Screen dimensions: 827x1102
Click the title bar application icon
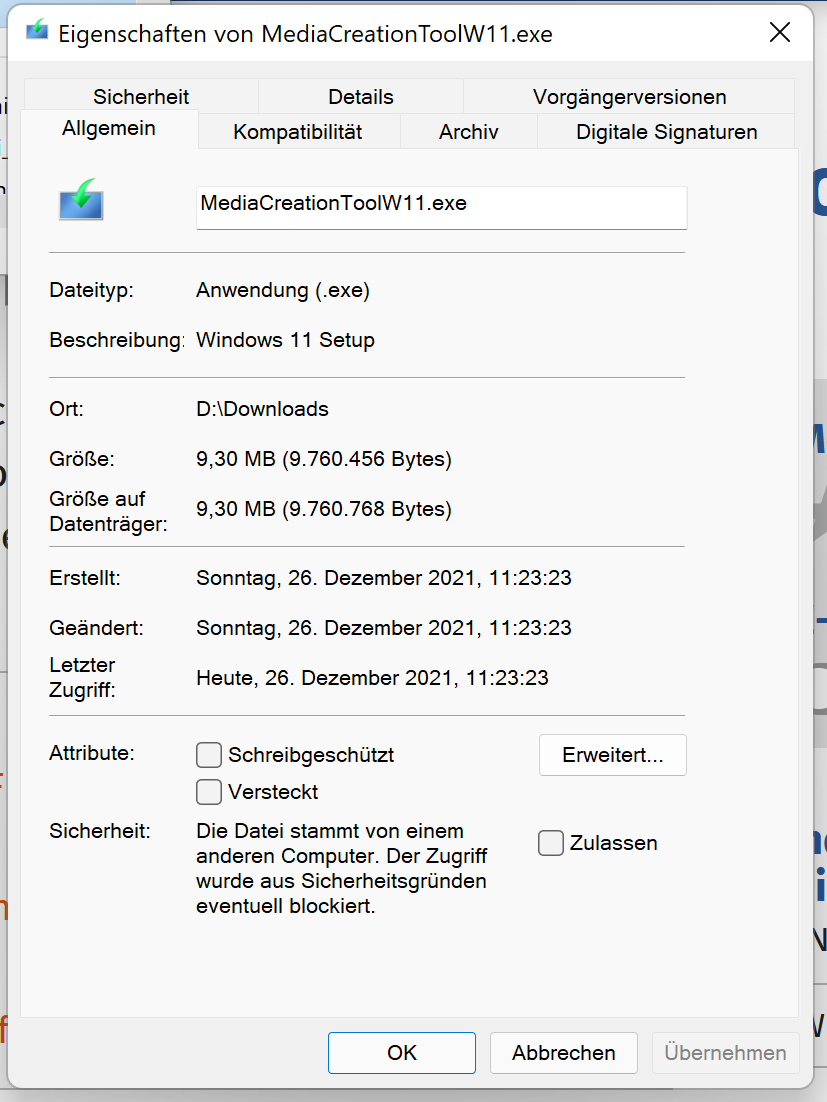click(x=37, y=32)
